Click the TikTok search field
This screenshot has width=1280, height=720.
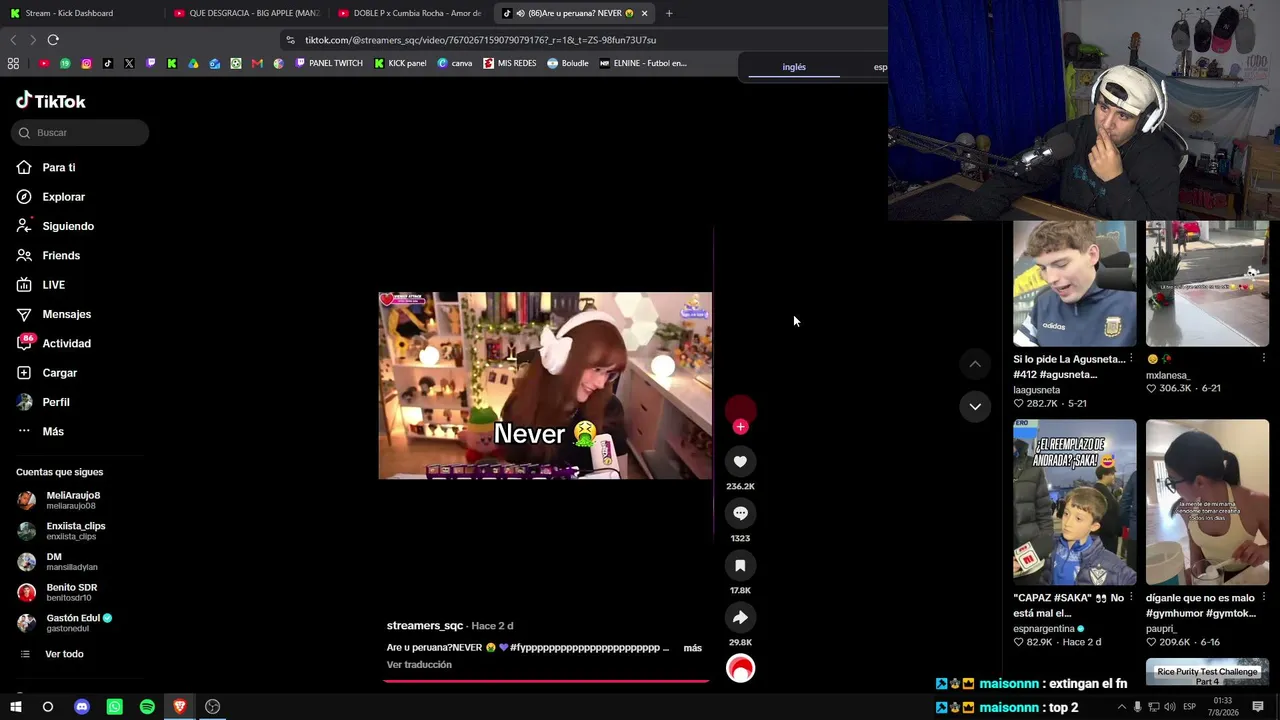pyautogui.click(x=80, y=133)
